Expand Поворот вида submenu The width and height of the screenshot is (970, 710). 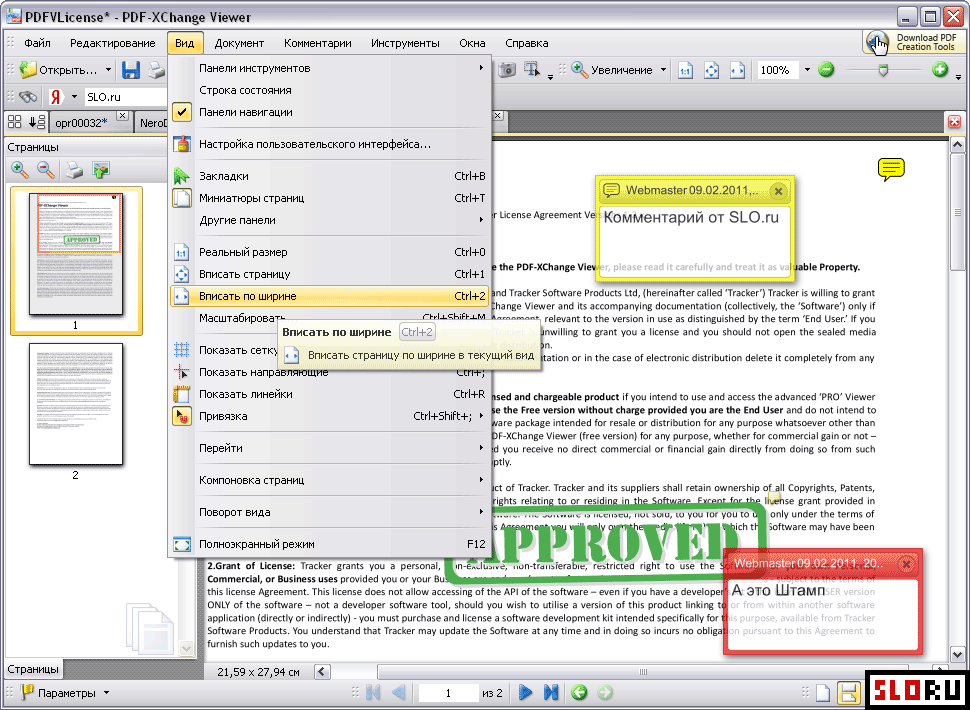tap(330, 512)
